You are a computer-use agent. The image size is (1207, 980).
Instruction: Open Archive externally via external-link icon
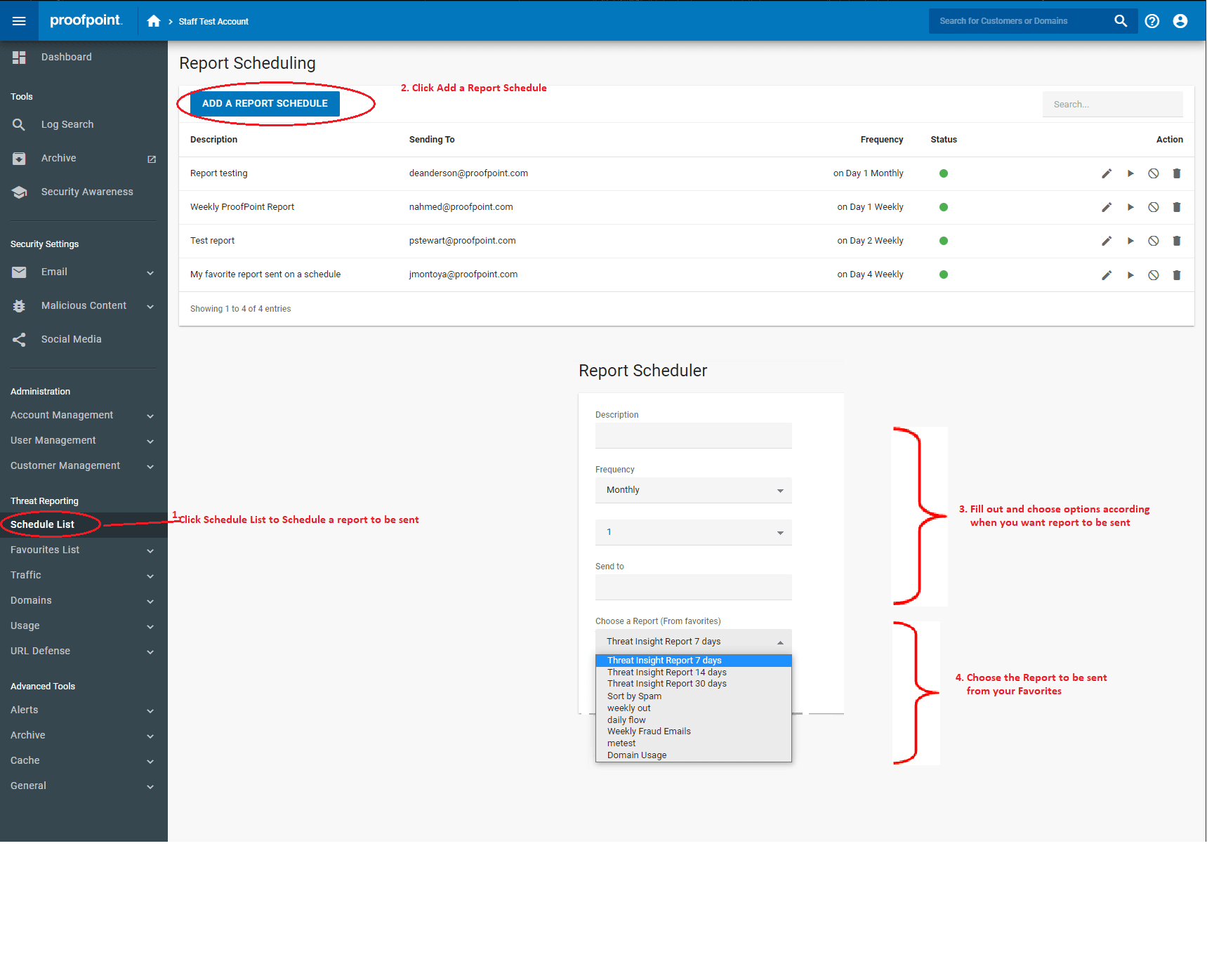[151, 159]
